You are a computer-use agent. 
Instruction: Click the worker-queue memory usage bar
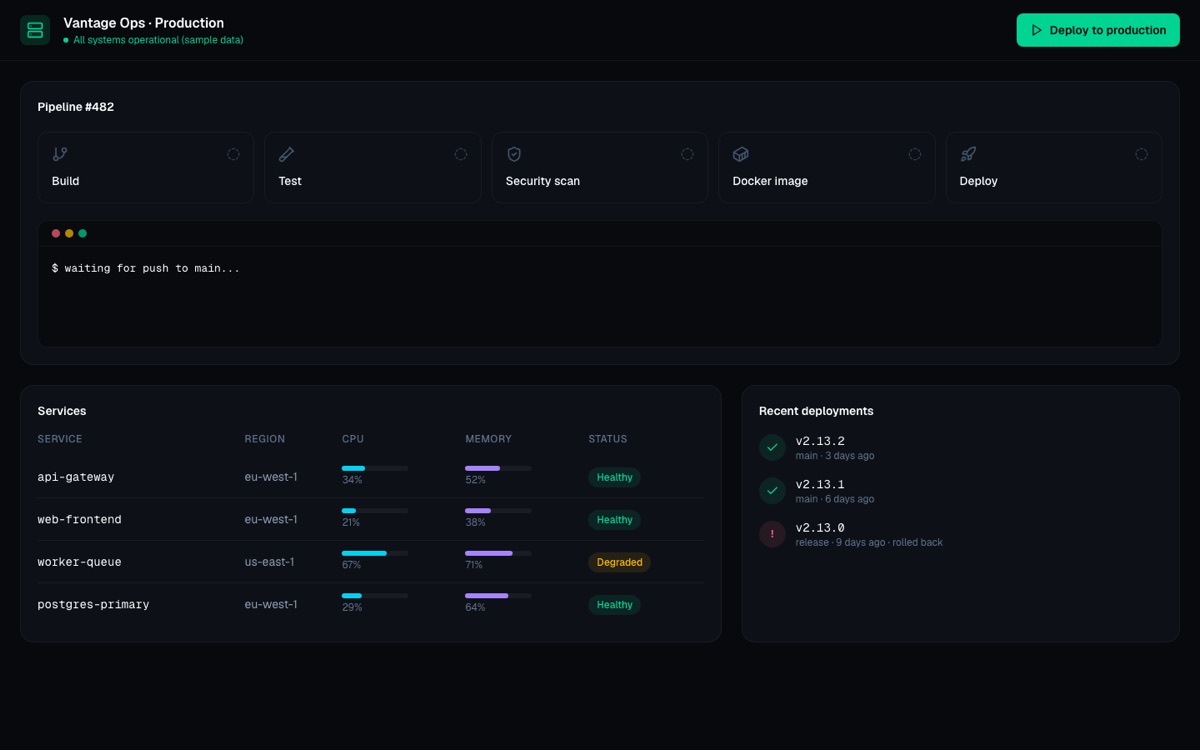(x=498, y=553)
